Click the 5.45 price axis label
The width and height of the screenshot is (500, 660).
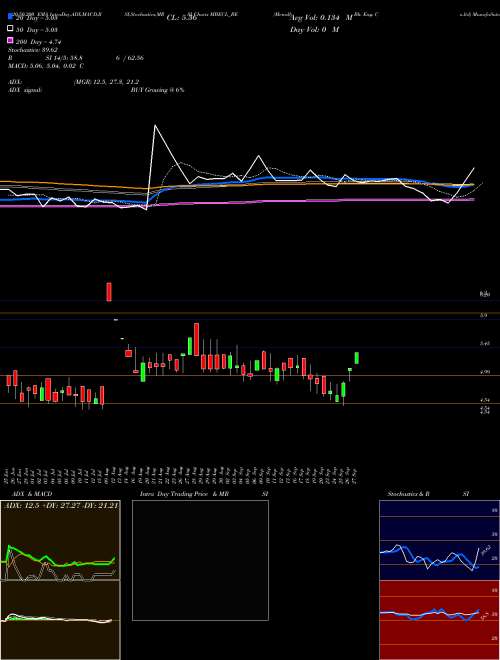tap(484, 343)
